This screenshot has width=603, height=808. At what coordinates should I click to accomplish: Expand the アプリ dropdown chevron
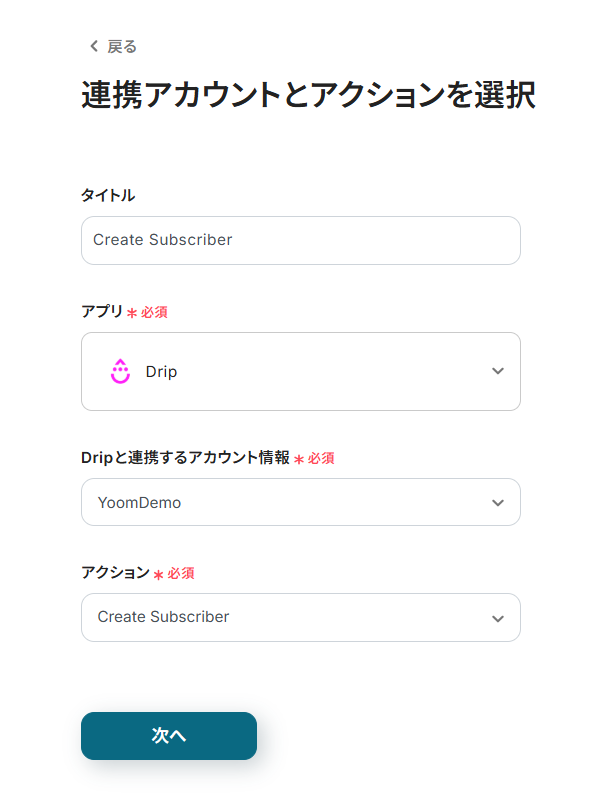tap(498, 371)
